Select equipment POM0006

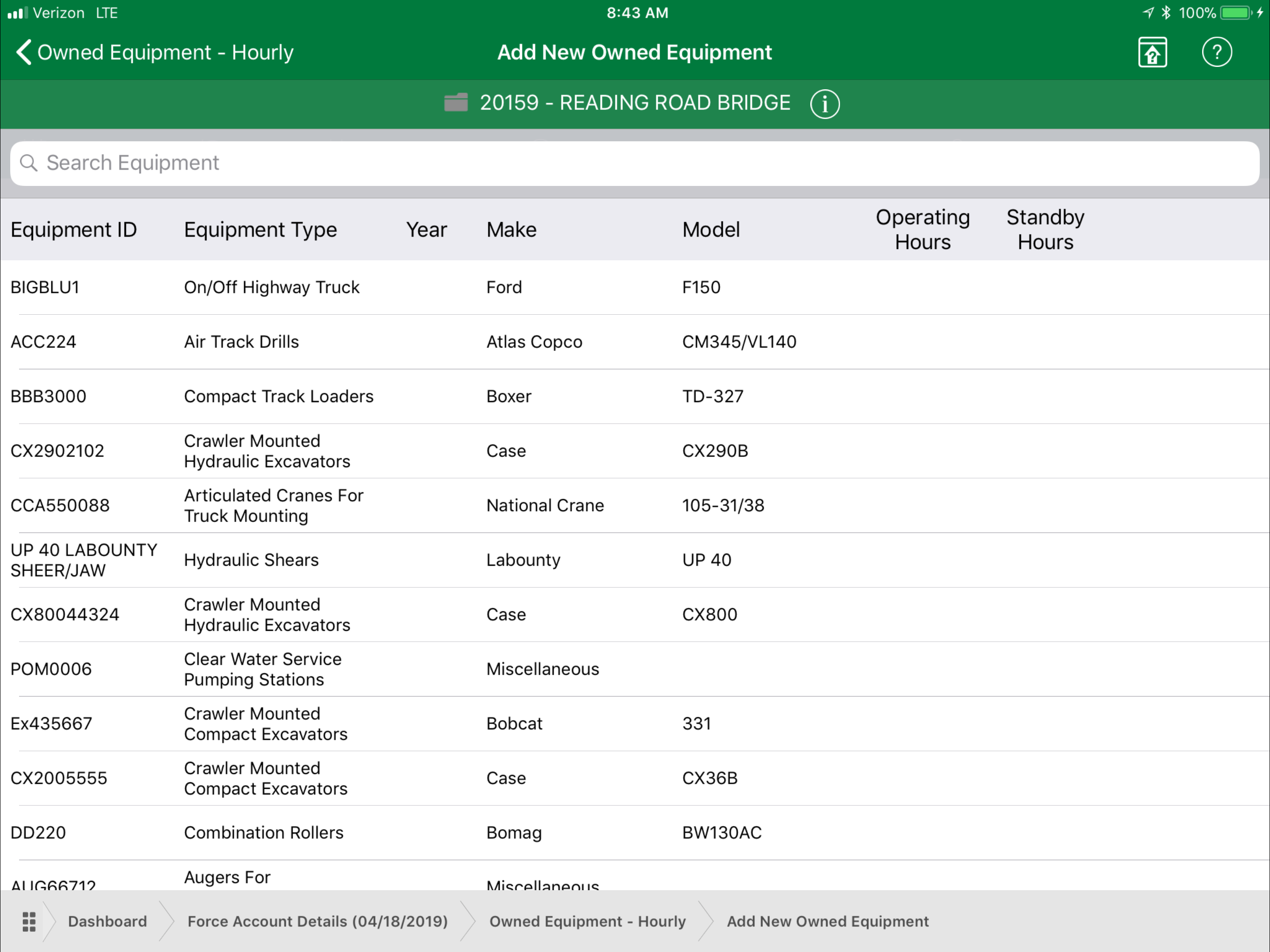coord(635,669)
